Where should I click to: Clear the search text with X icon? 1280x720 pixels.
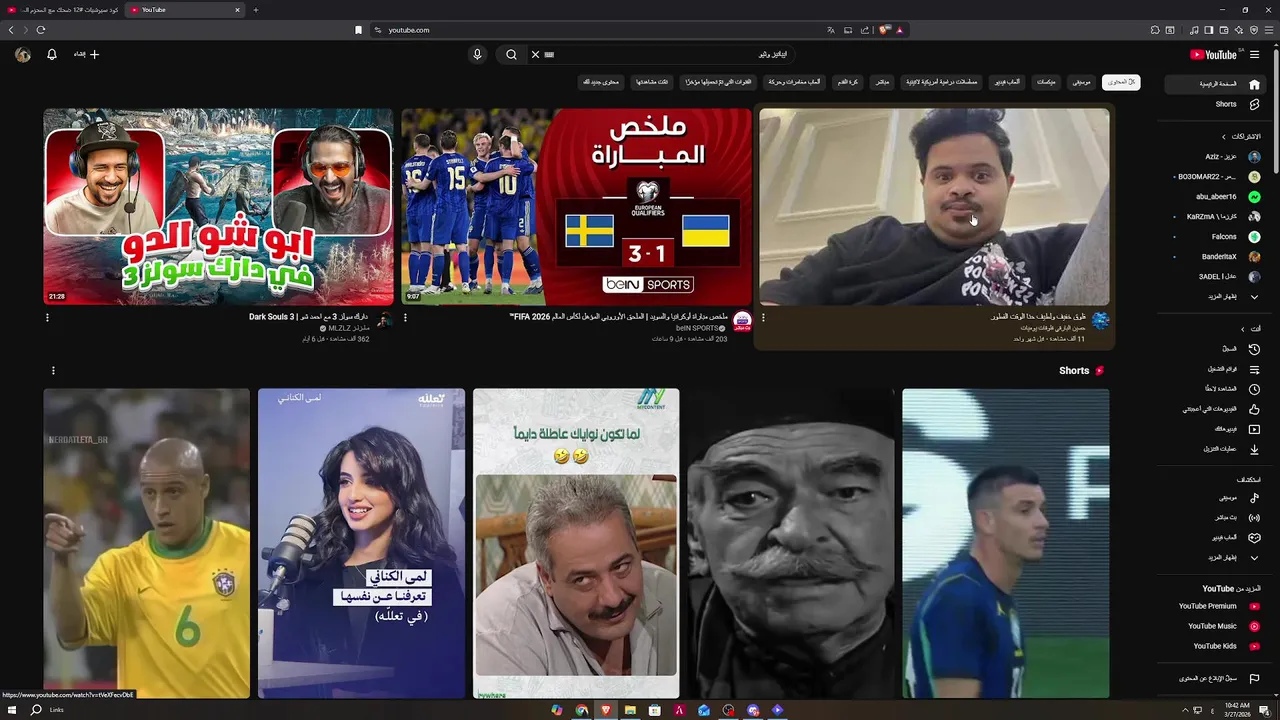[x=535, y=54]
